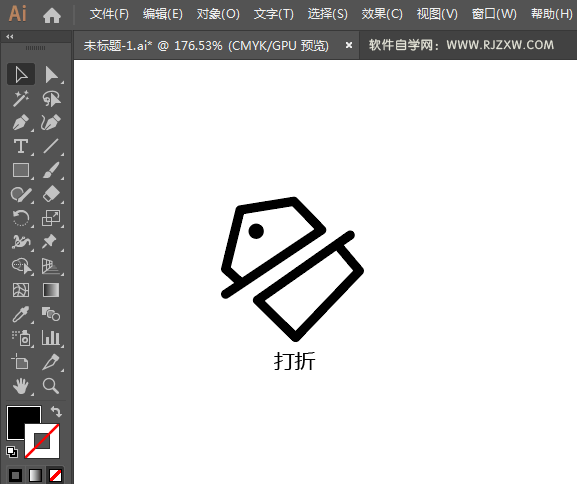Select the Warp tool
Image resolution: width=577 pixels, height=484 pixels.
(21, 242)
